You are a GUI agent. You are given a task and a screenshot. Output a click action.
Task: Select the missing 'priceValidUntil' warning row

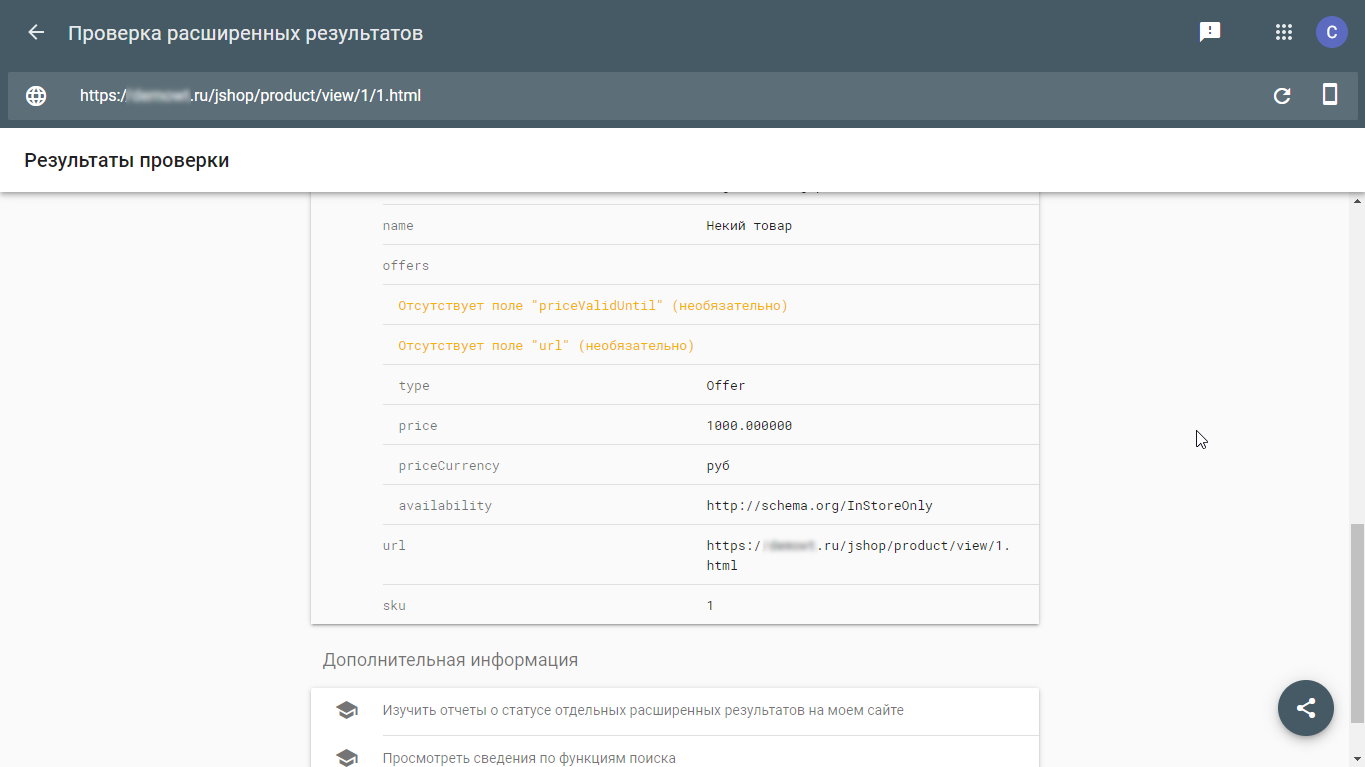coord(592,306)
